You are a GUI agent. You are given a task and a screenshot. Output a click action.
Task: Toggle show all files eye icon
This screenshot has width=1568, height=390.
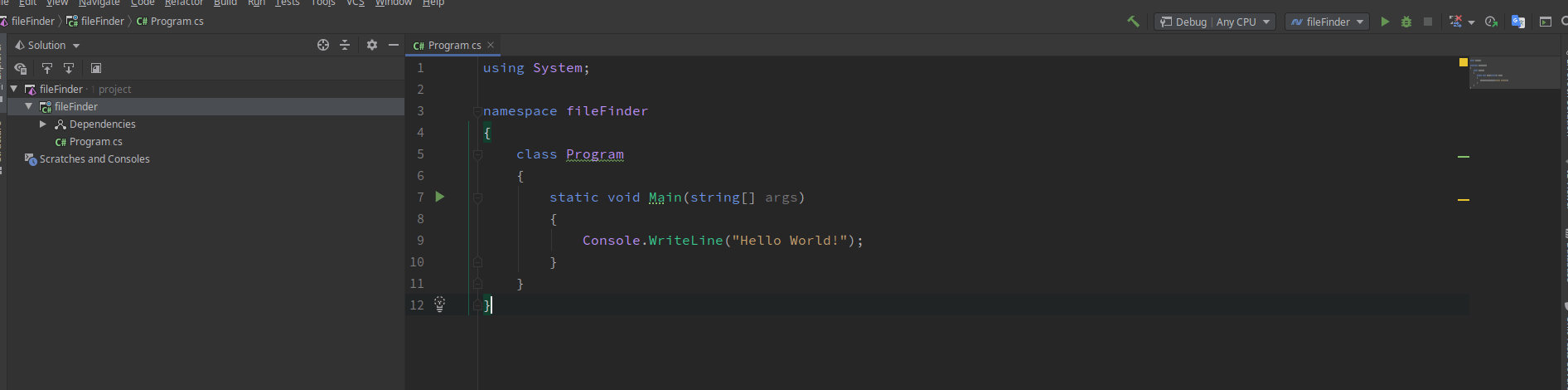pyautogui.click(x=21, y=68)
